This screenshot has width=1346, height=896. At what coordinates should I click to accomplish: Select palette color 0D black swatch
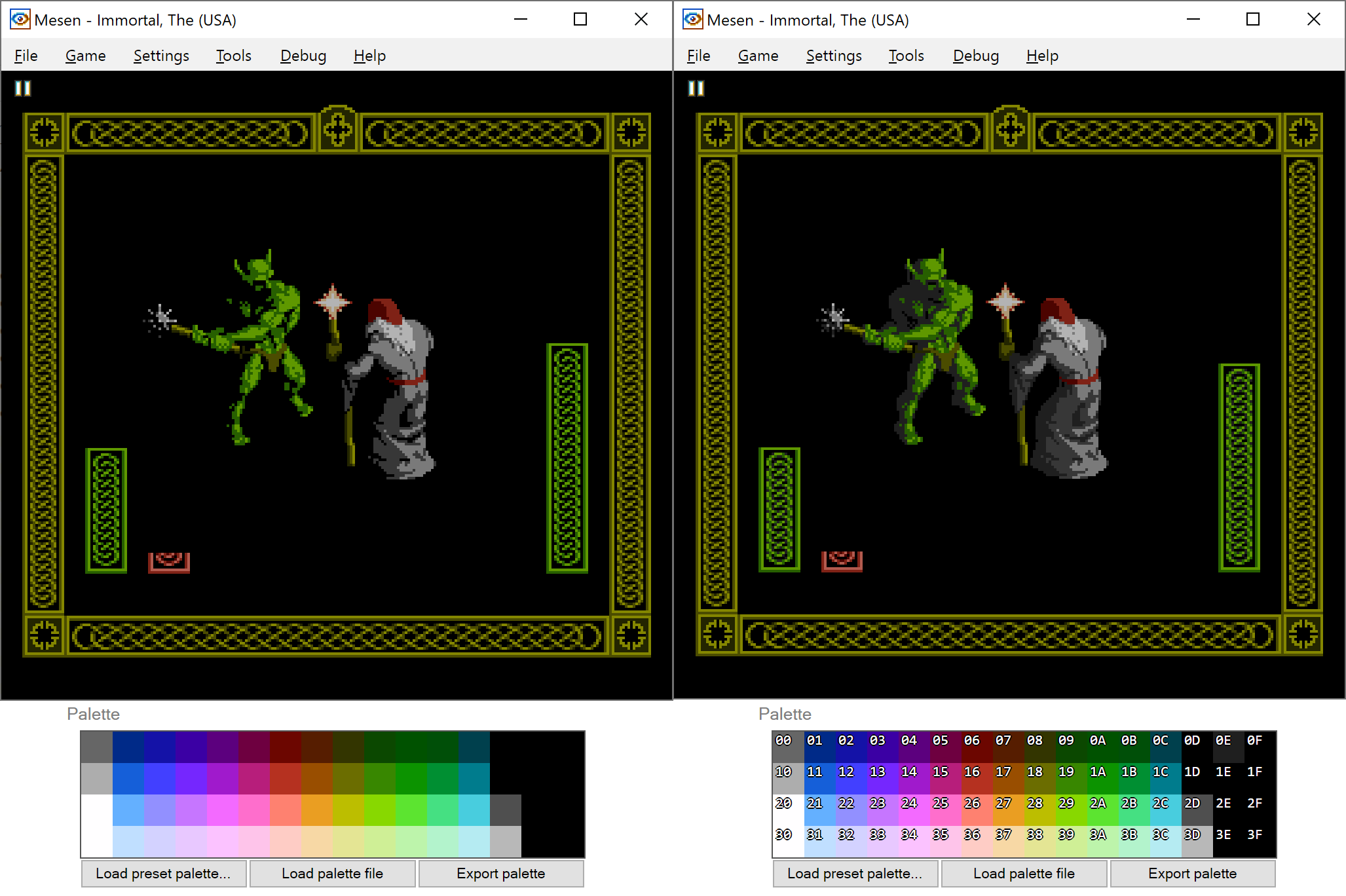pos(1197,747)
